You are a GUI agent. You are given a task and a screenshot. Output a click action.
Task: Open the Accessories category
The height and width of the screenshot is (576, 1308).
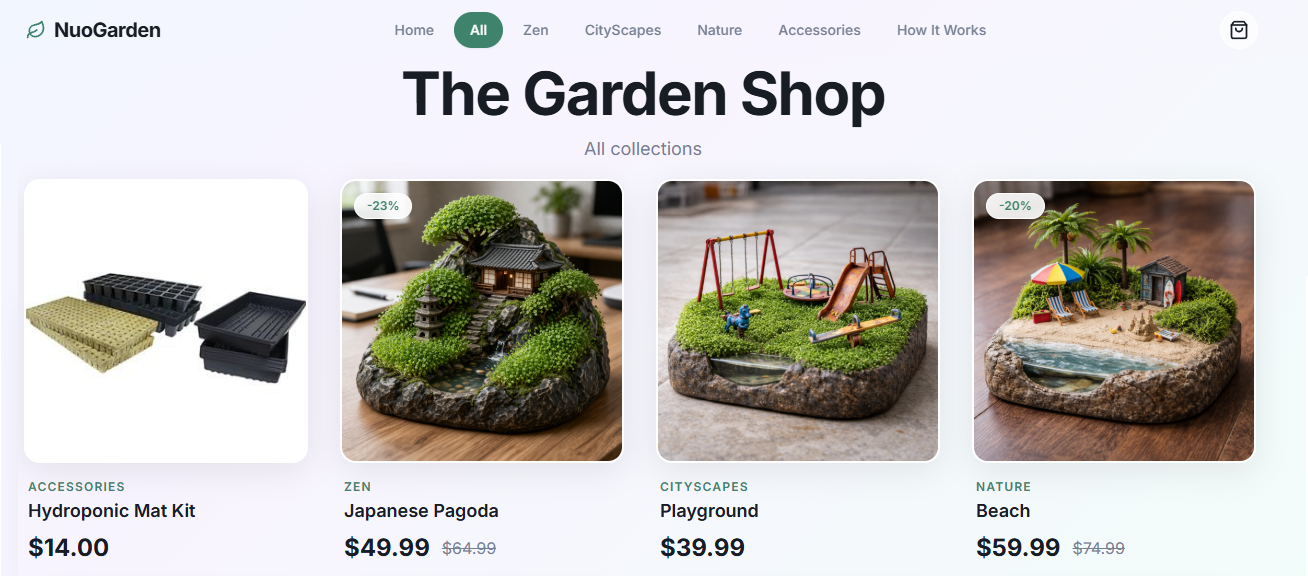pyautogui.click(x=820, y=30)
